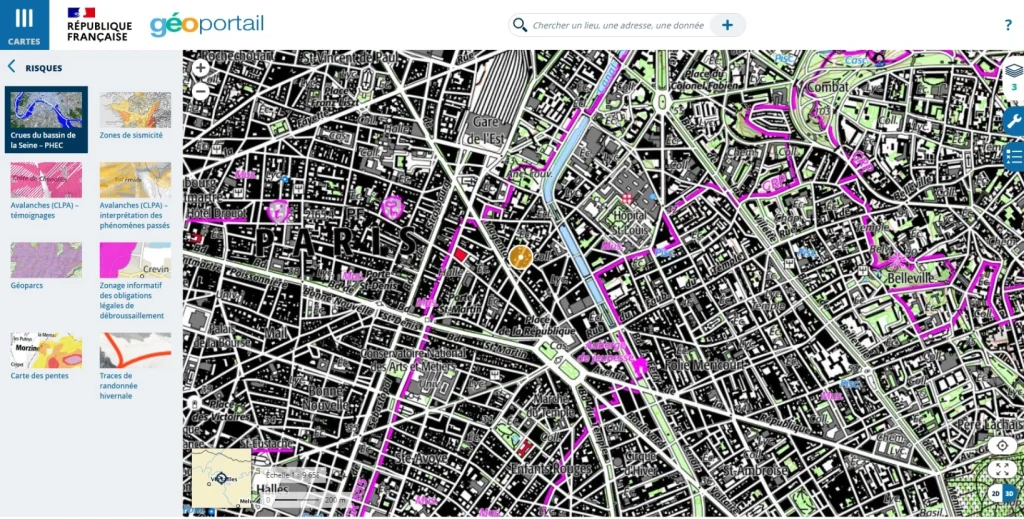Image resolution: width=1024 pixels, height=519 pixels.
Task: Click the Echelle 1 : 9 655 scale text
Action: (x=294, y=475)
